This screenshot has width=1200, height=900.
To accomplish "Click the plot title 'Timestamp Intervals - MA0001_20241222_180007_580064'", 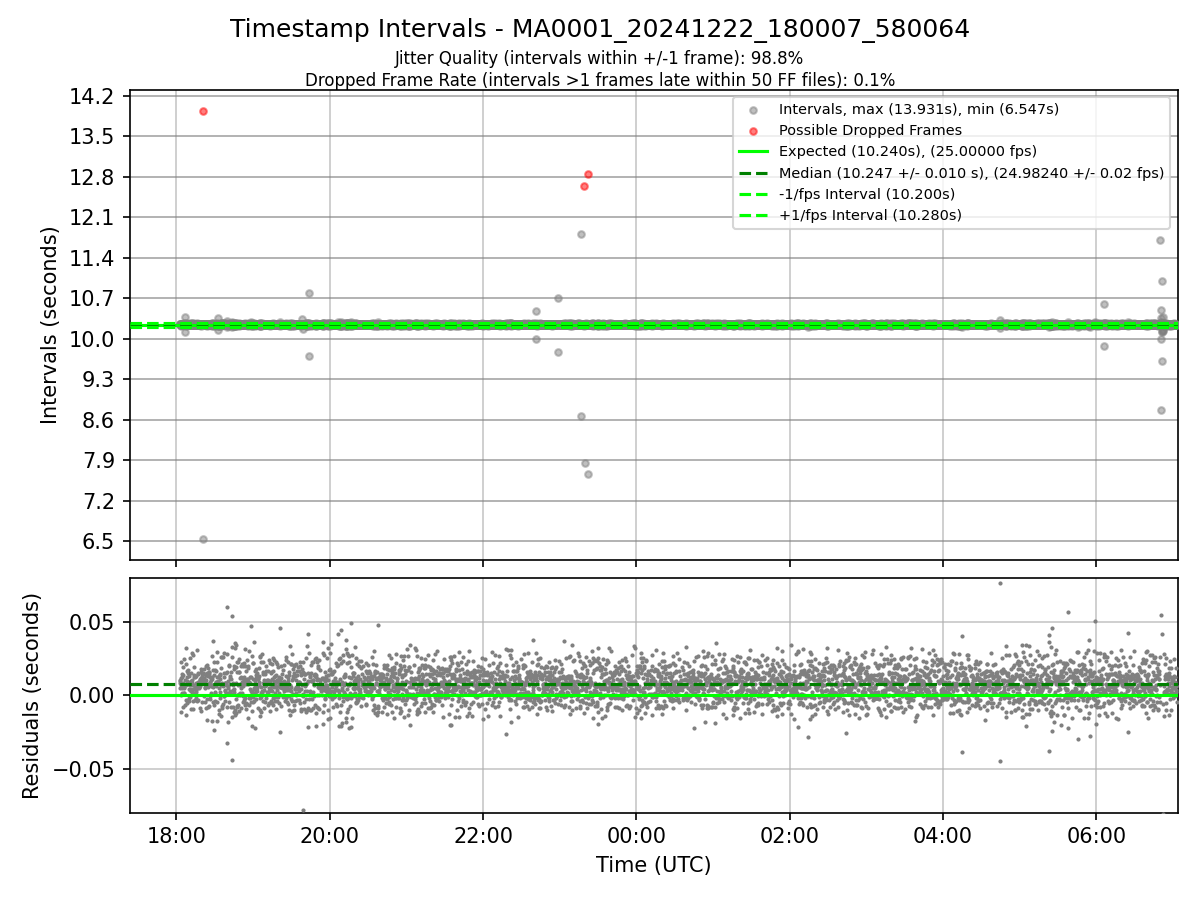I will tap(600, 29).
